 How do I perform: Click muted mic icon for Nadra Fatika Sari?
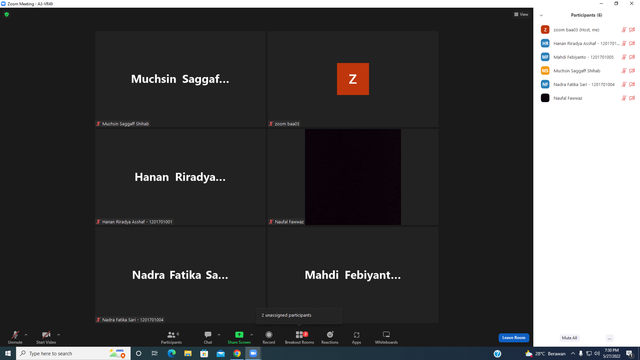[624, 84]
